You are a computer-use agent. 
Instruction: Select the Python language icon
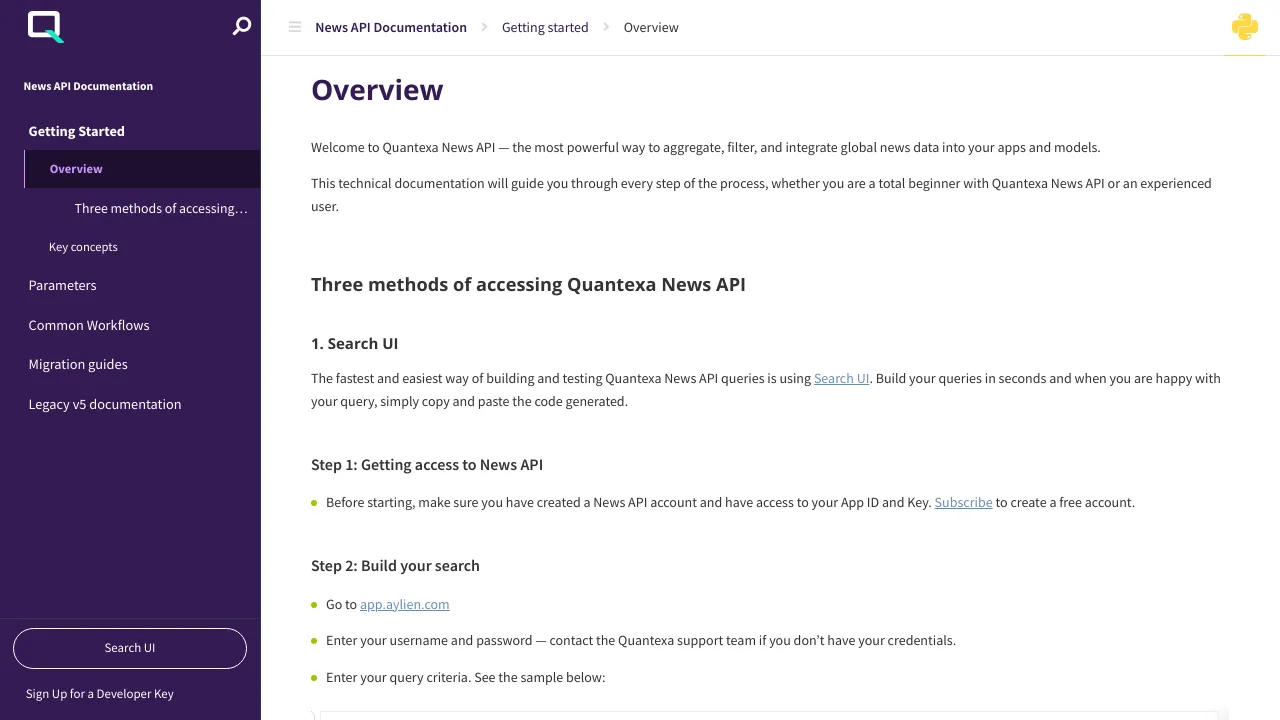pyautogui.click(x=1245, y=27)
